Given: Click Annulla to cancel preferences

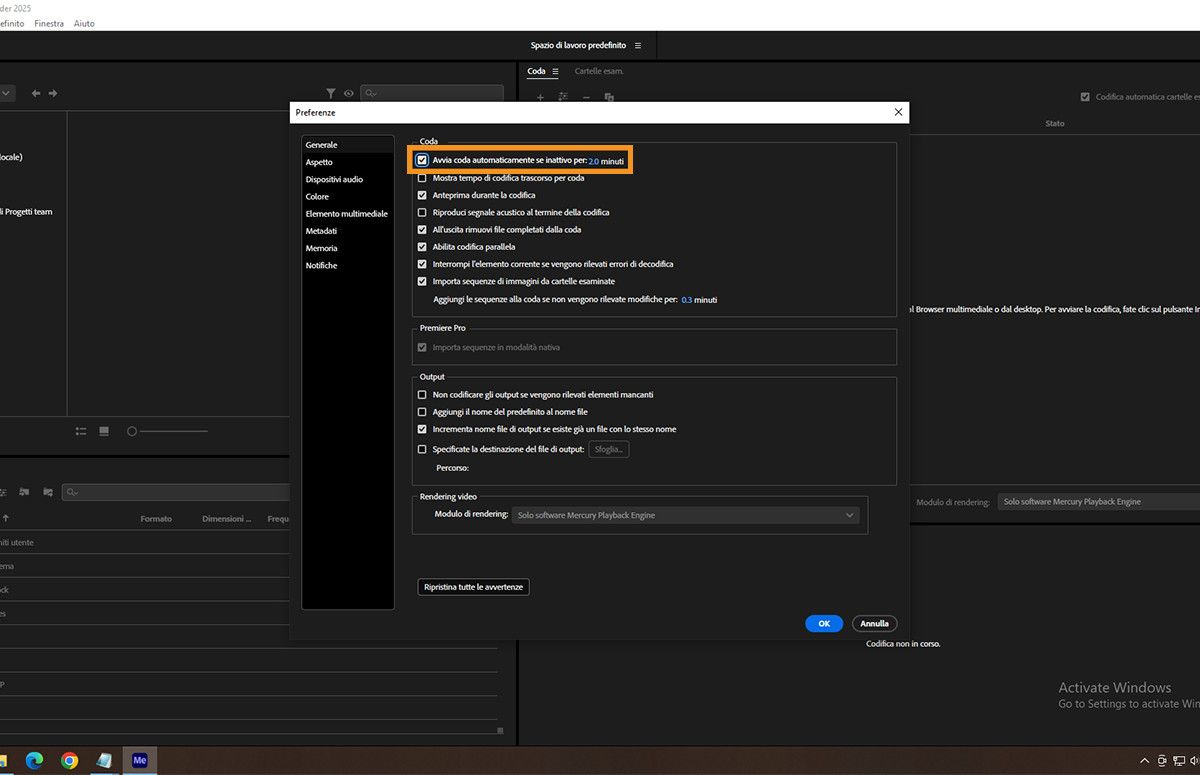Looking at the screenshot, I should (x=875, y=623).
